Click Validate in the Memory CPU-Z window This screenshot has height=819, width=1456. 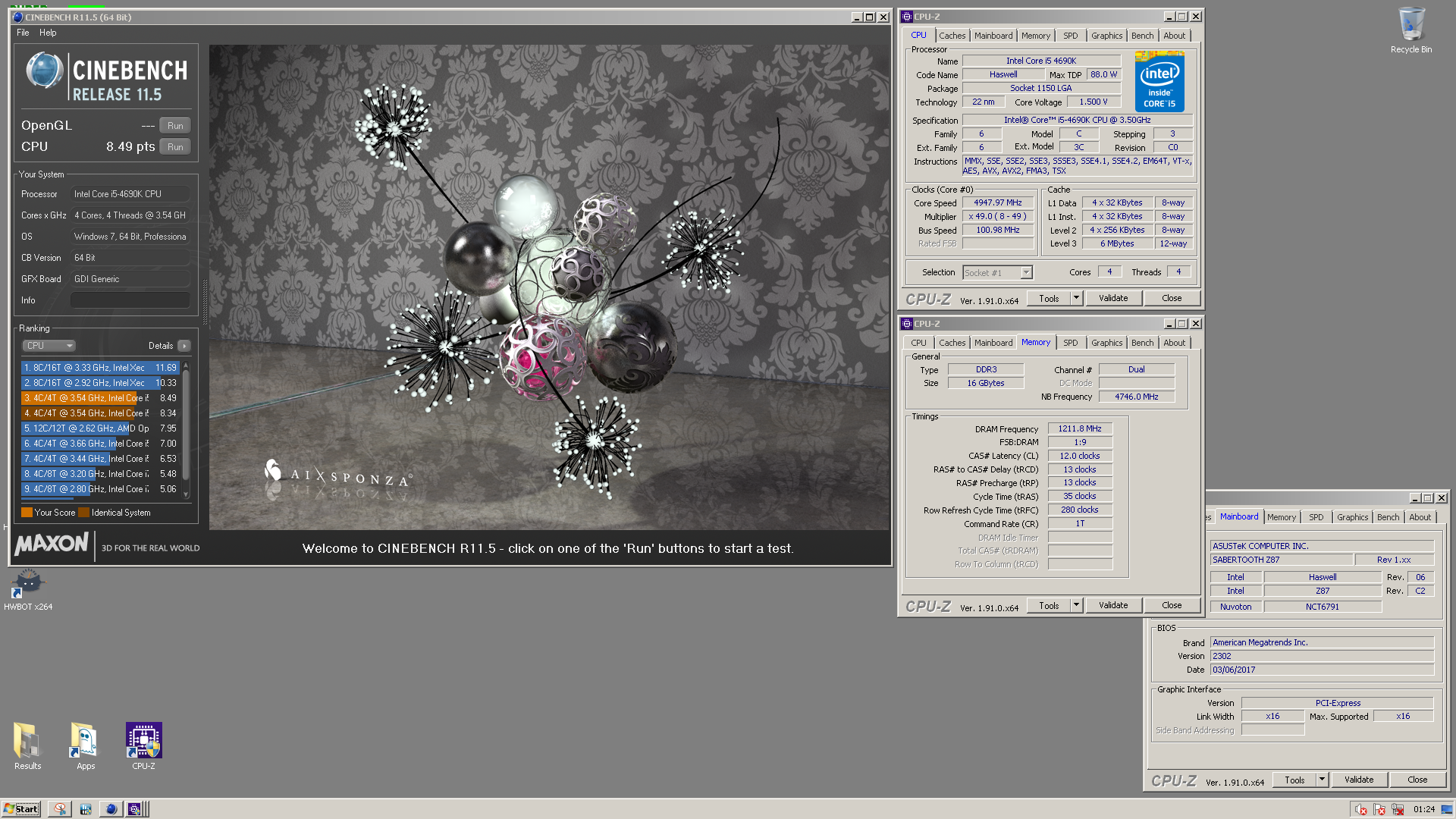coord(1113,605)
